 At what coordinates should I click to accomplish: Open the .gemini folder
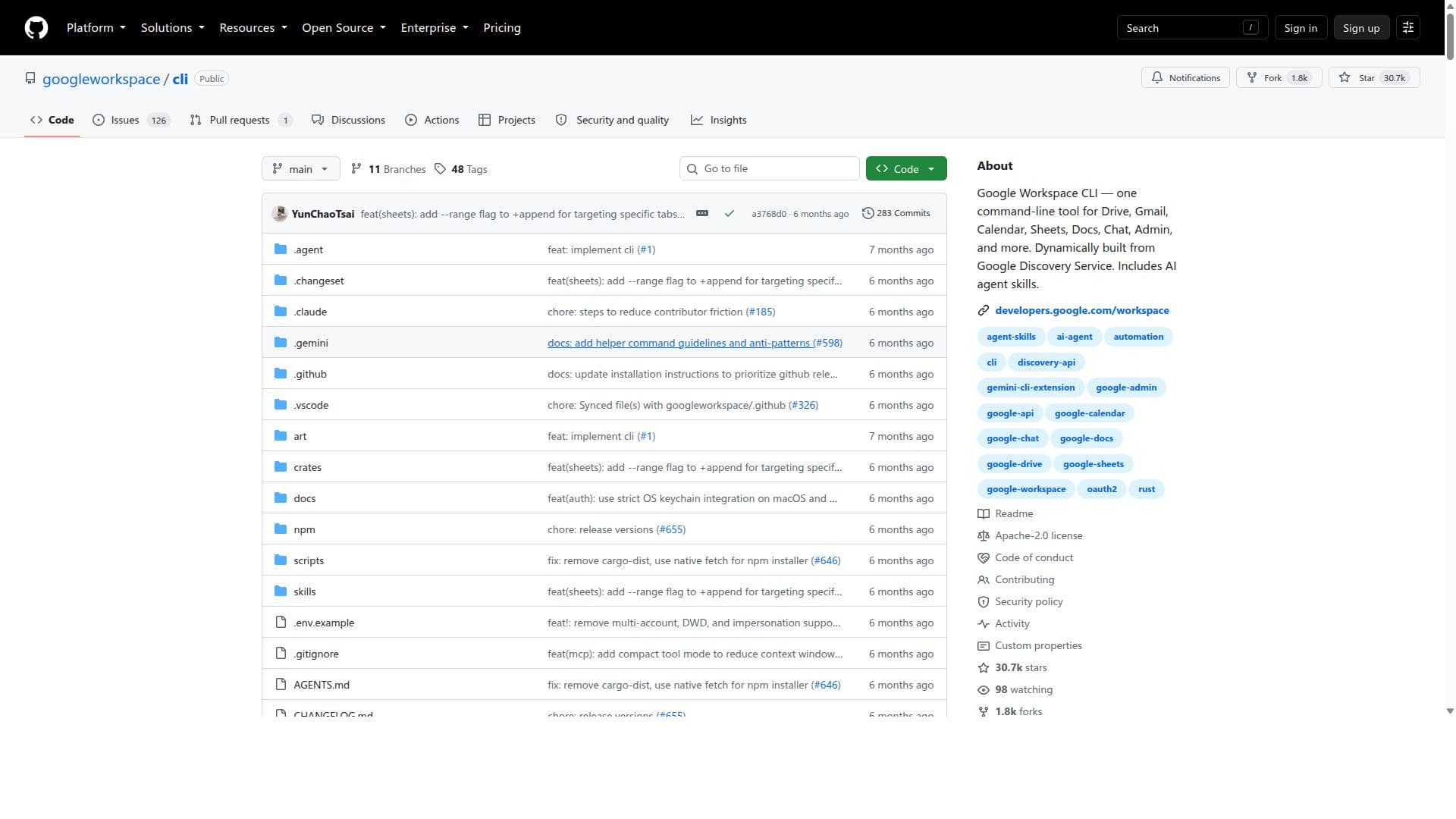311,343
